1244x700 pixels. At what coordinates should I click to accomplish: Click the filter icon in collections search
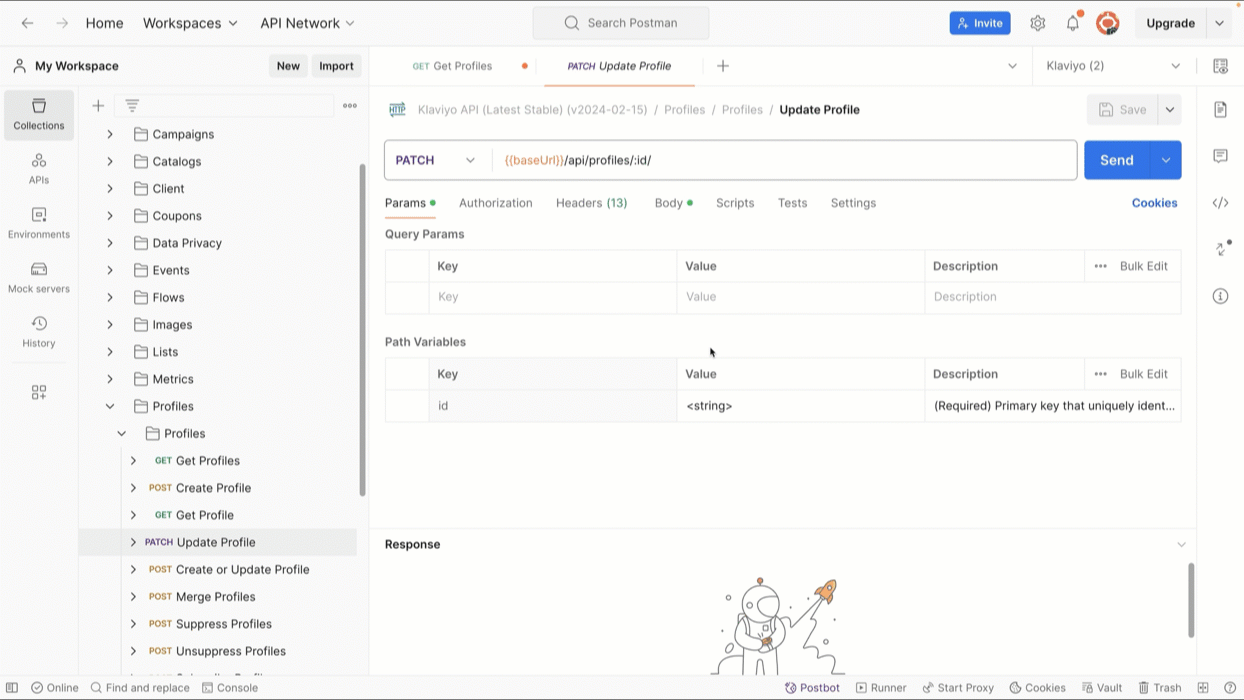coord(132,105)
